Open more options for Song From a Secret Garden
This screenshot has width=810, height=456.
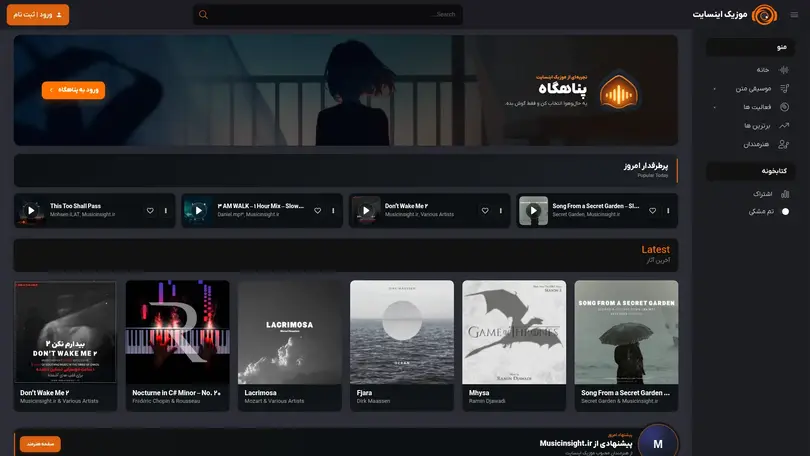click(x=668, y=210)
